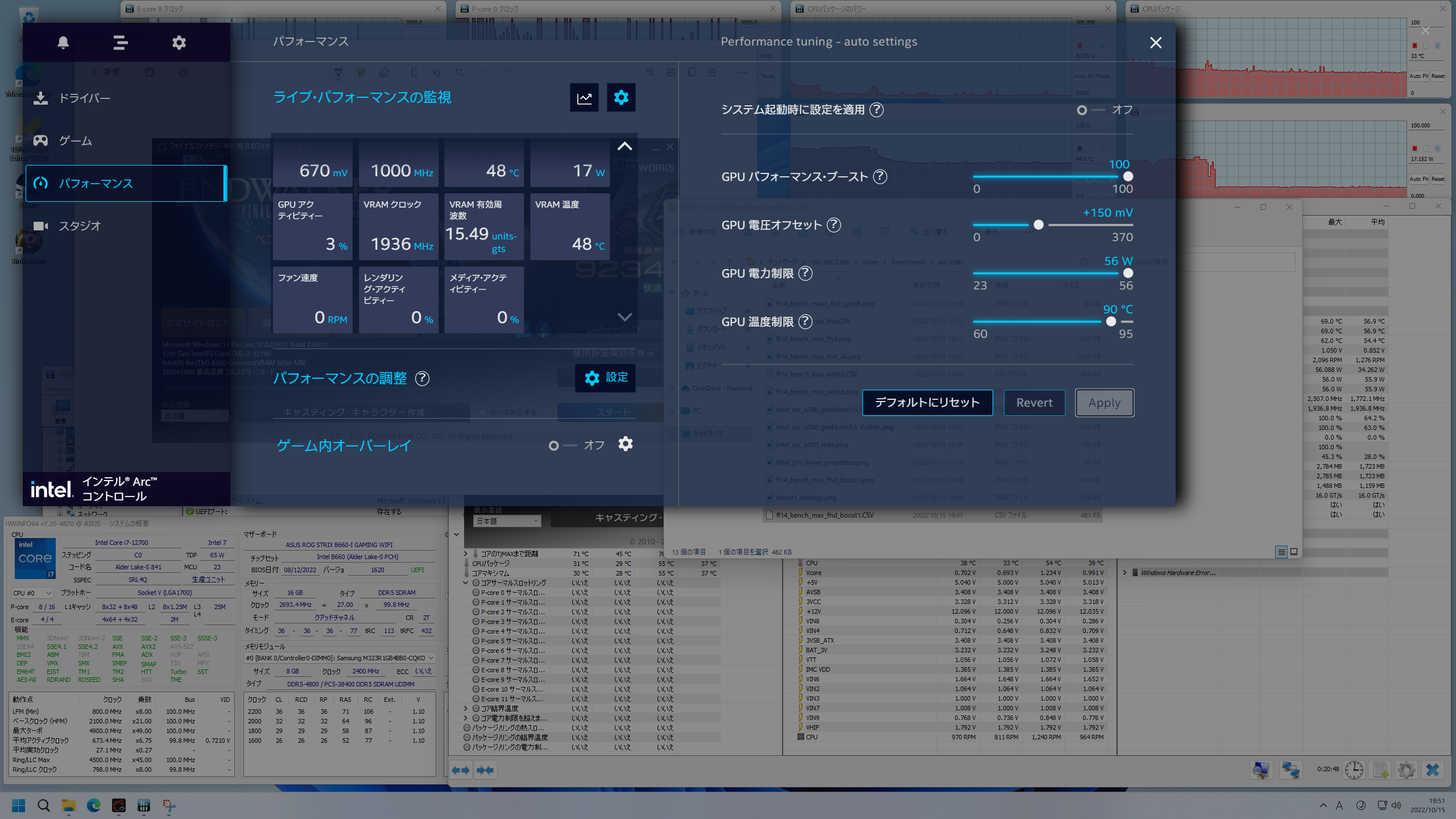This screenshot has height=819, width=1456.
Task: Click HWiNFO sensor monitor magnifier icon
Action: [1261, 770]
